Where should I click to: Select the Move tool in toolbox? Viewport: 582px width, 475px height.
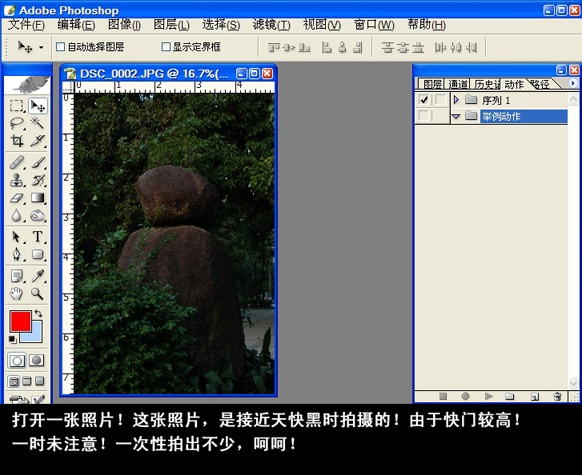point(37,106)
